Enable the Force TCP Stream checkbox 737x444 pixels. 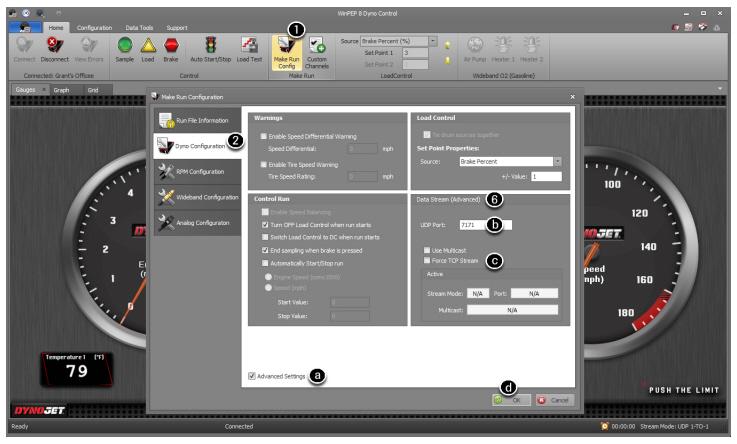click(x=427, y=259)
